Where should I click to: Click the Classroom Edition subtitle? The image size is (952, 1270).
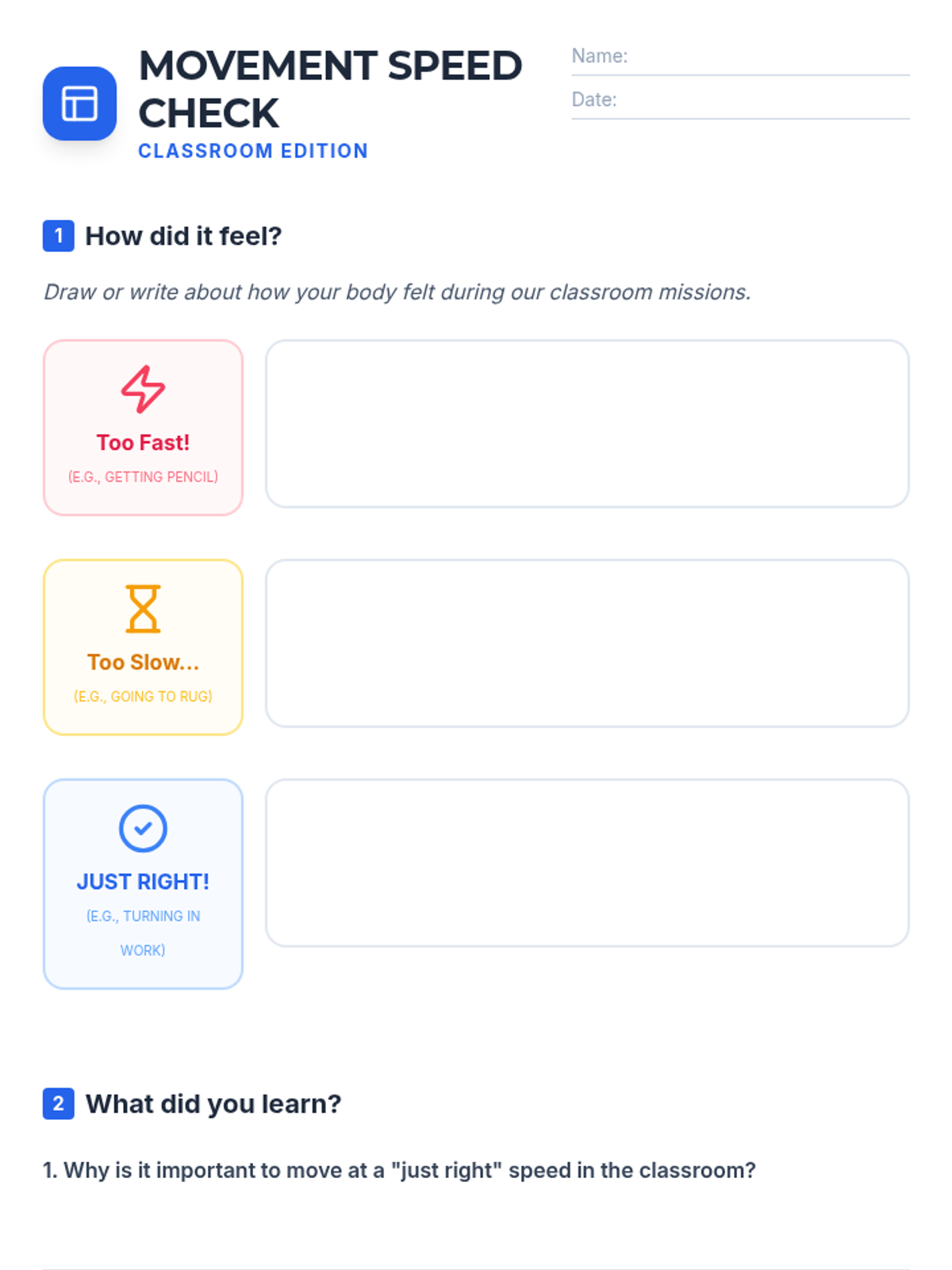pyautogui.click(x=253, y=151)
